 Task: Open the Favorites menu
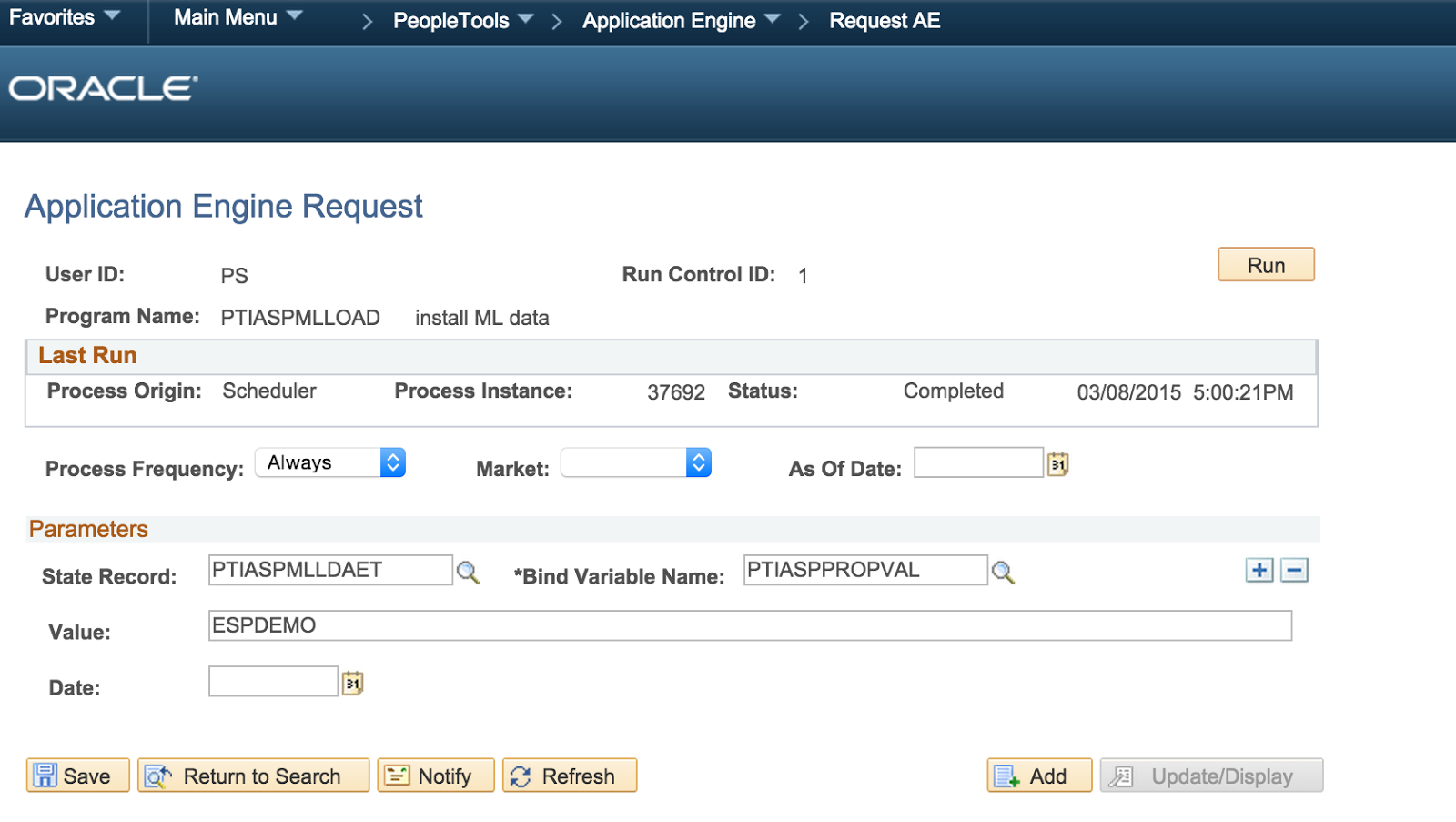point(64,17)
